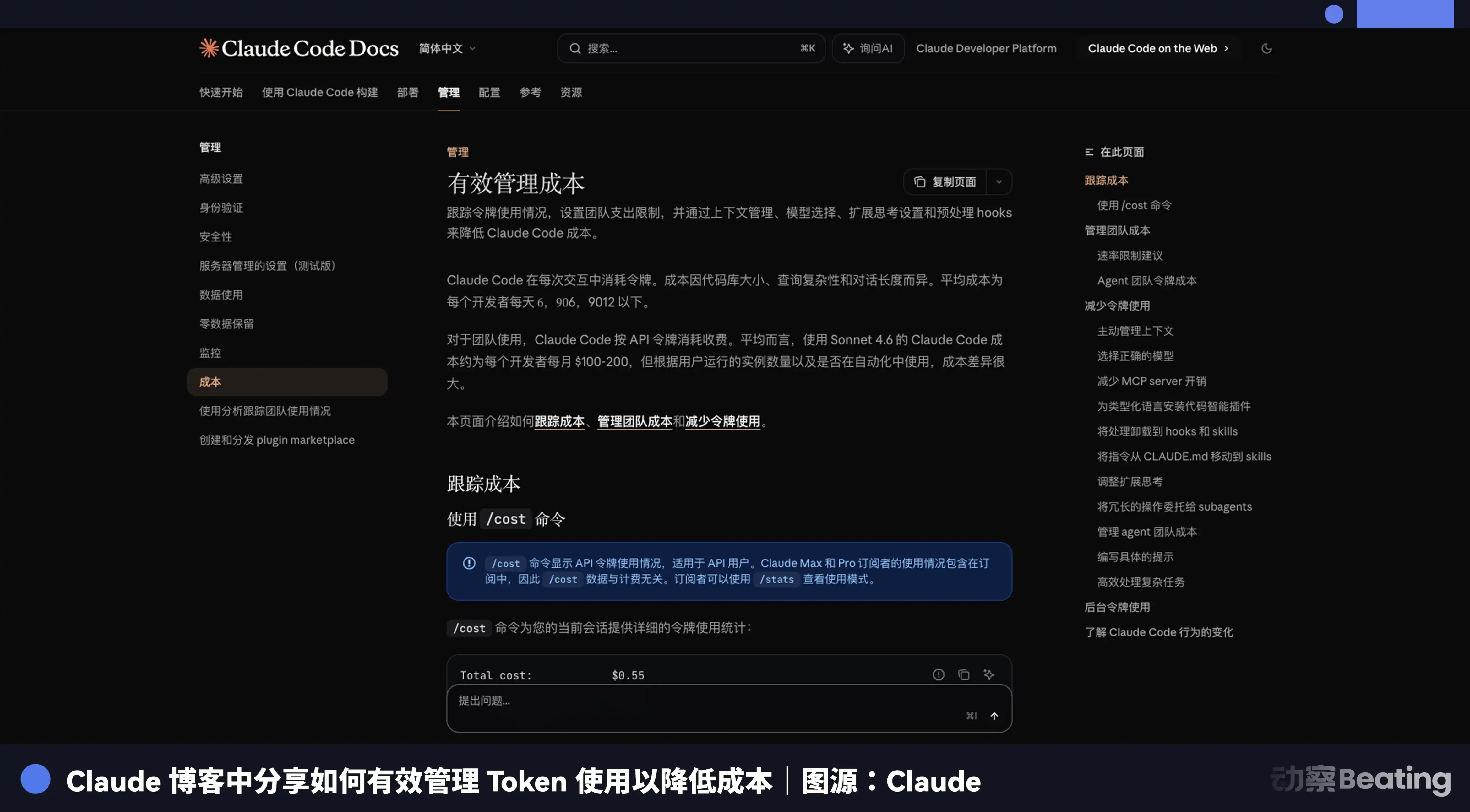Switch to the 快速开始 tab
1470x812 pixels.
[221, 92]
